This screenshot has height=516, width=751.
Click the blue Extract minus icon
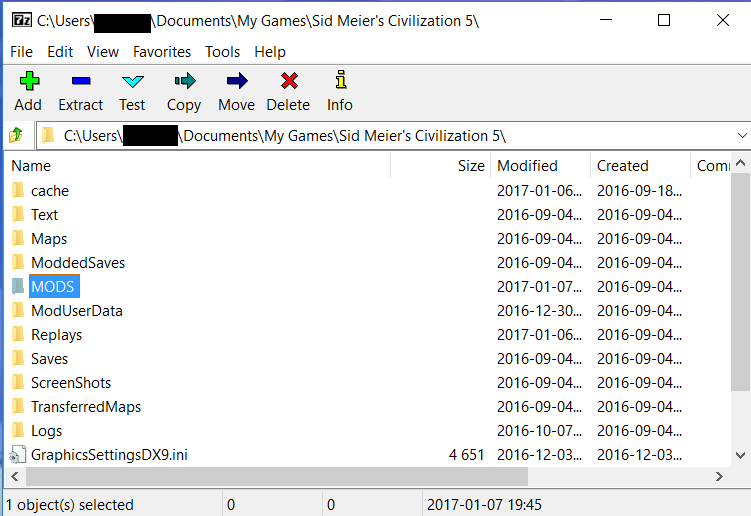click(x=81, y=81)
